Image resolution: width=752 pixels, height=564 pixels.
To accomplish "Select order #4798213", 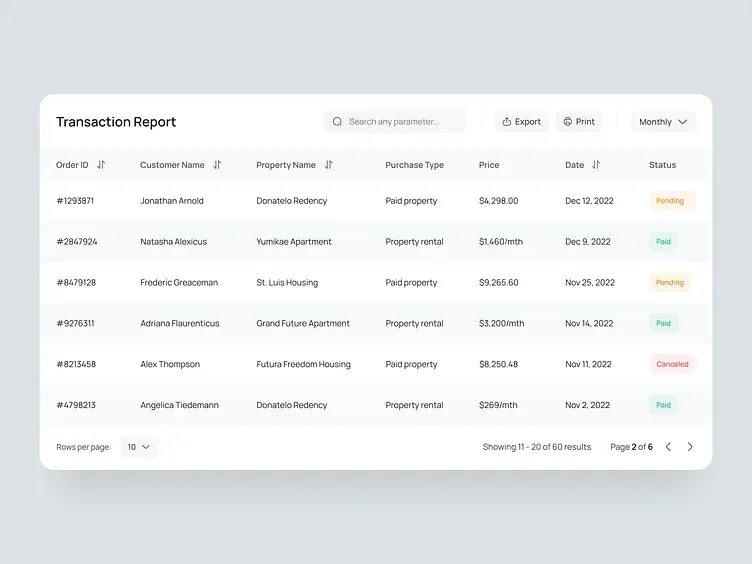I will click(x=76, y=405).
